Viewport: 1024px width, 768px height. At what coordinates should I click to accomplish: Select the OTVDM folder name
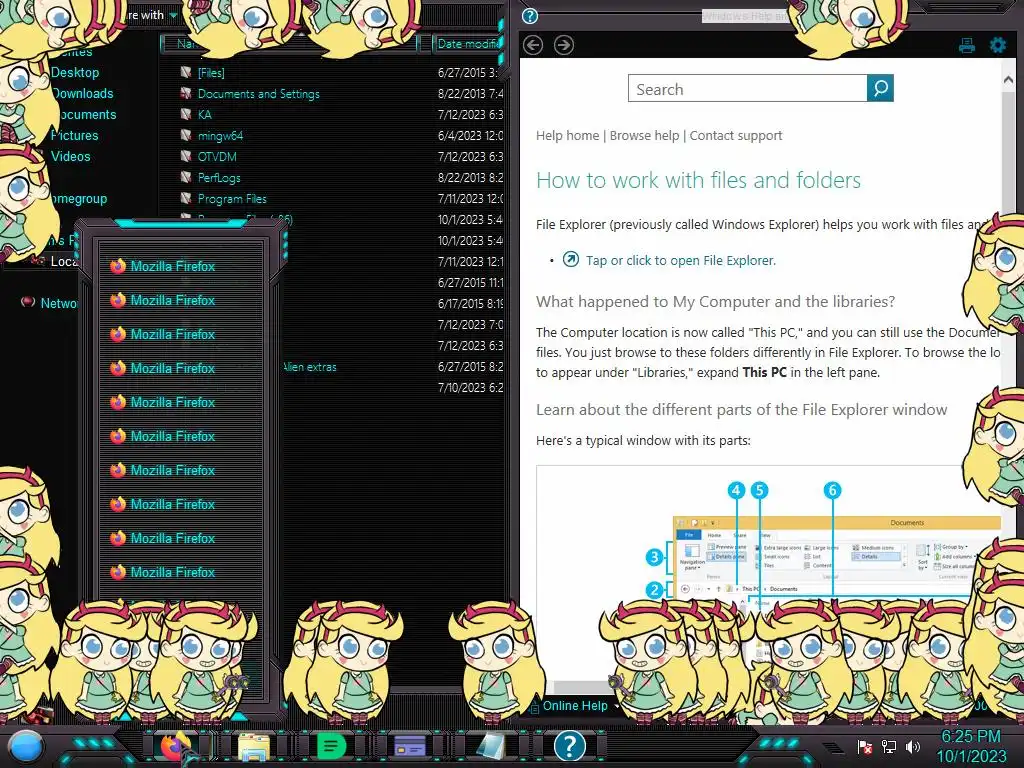[x=217, y=157]
